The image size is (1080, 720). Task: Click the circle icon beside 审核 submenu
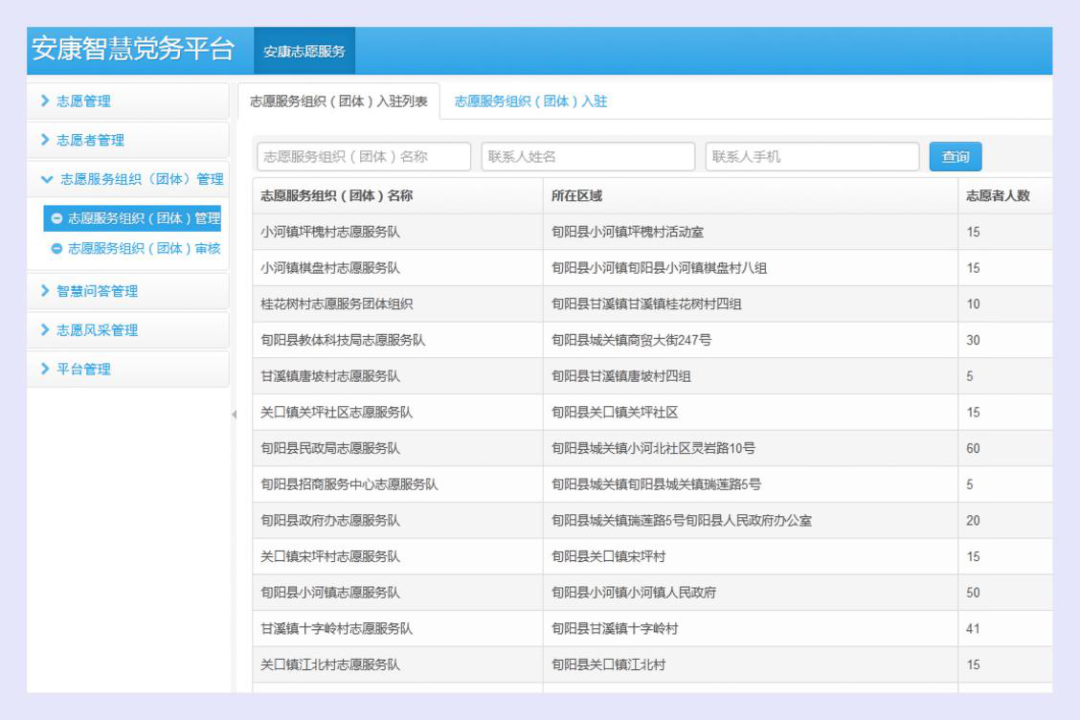point(56,249)
